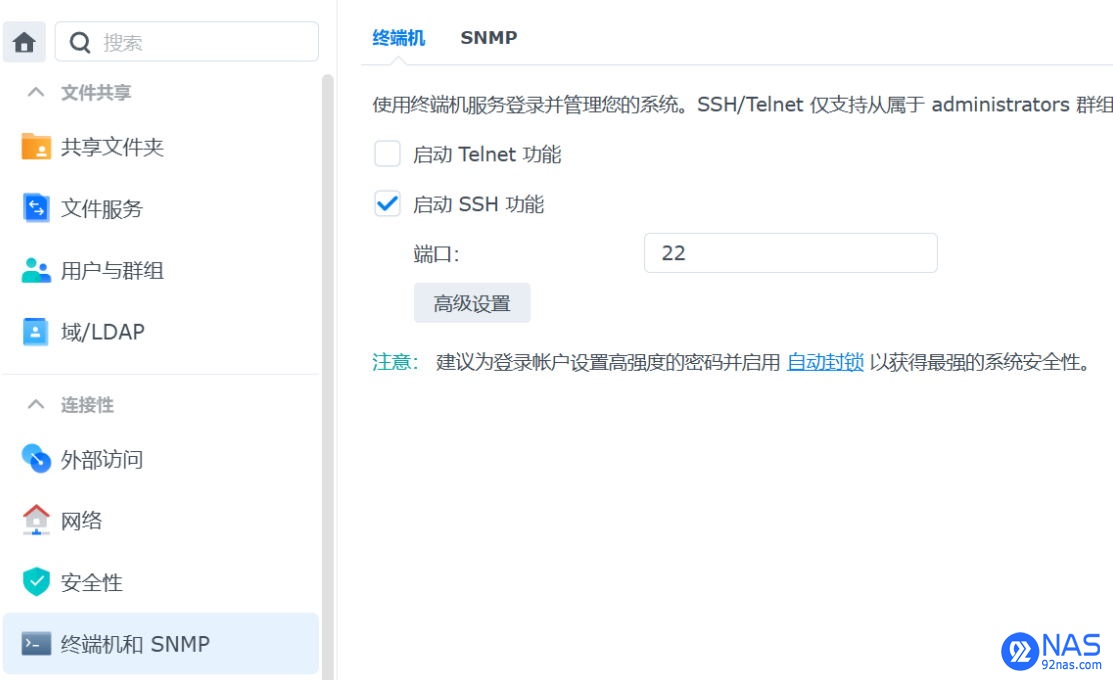This screenshot has height=680, width=1113.
Task: Click the 连接性 section heading text
Action: point(87,405)
